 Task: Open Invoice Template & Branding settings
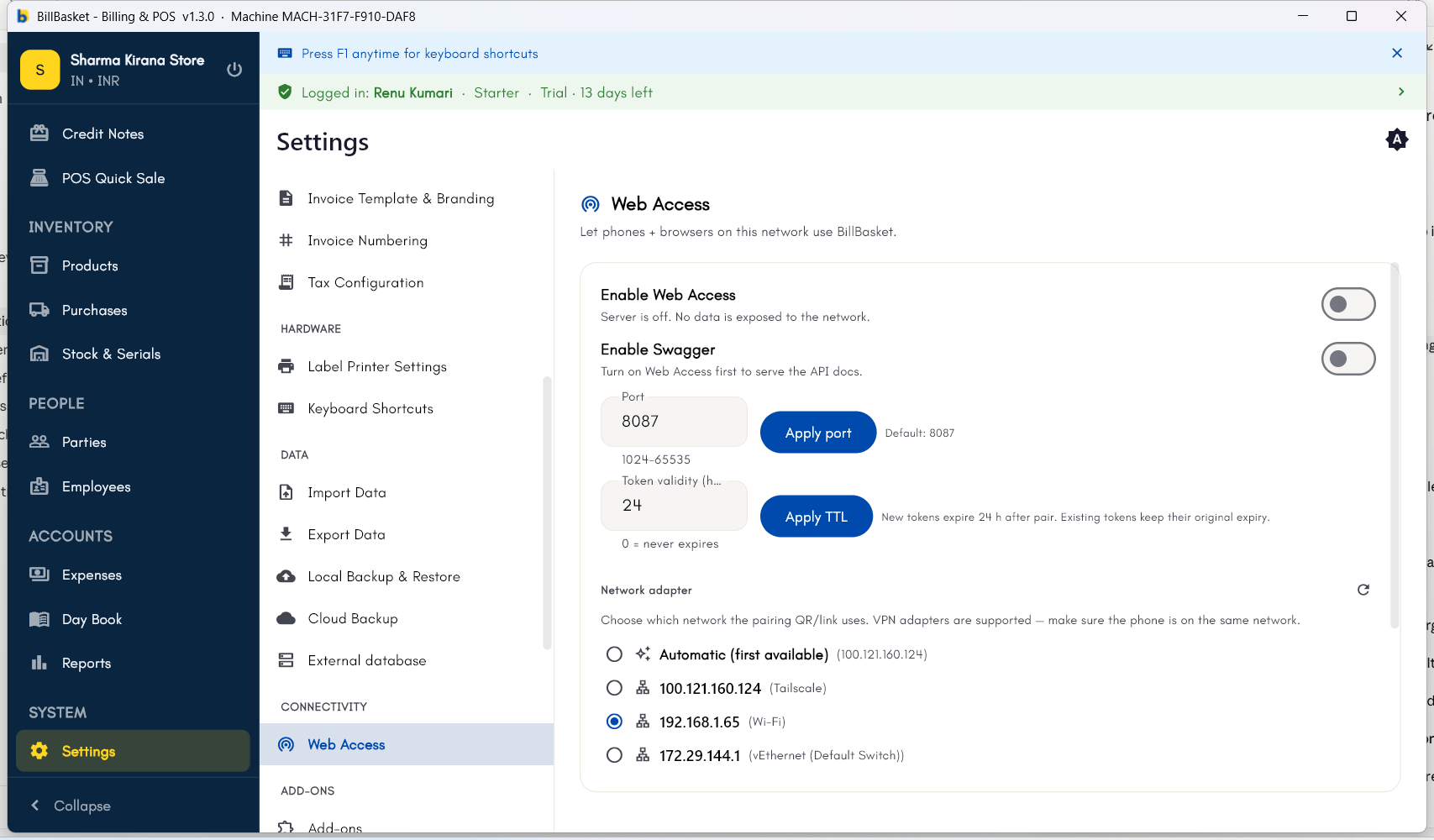pos(407,198)
